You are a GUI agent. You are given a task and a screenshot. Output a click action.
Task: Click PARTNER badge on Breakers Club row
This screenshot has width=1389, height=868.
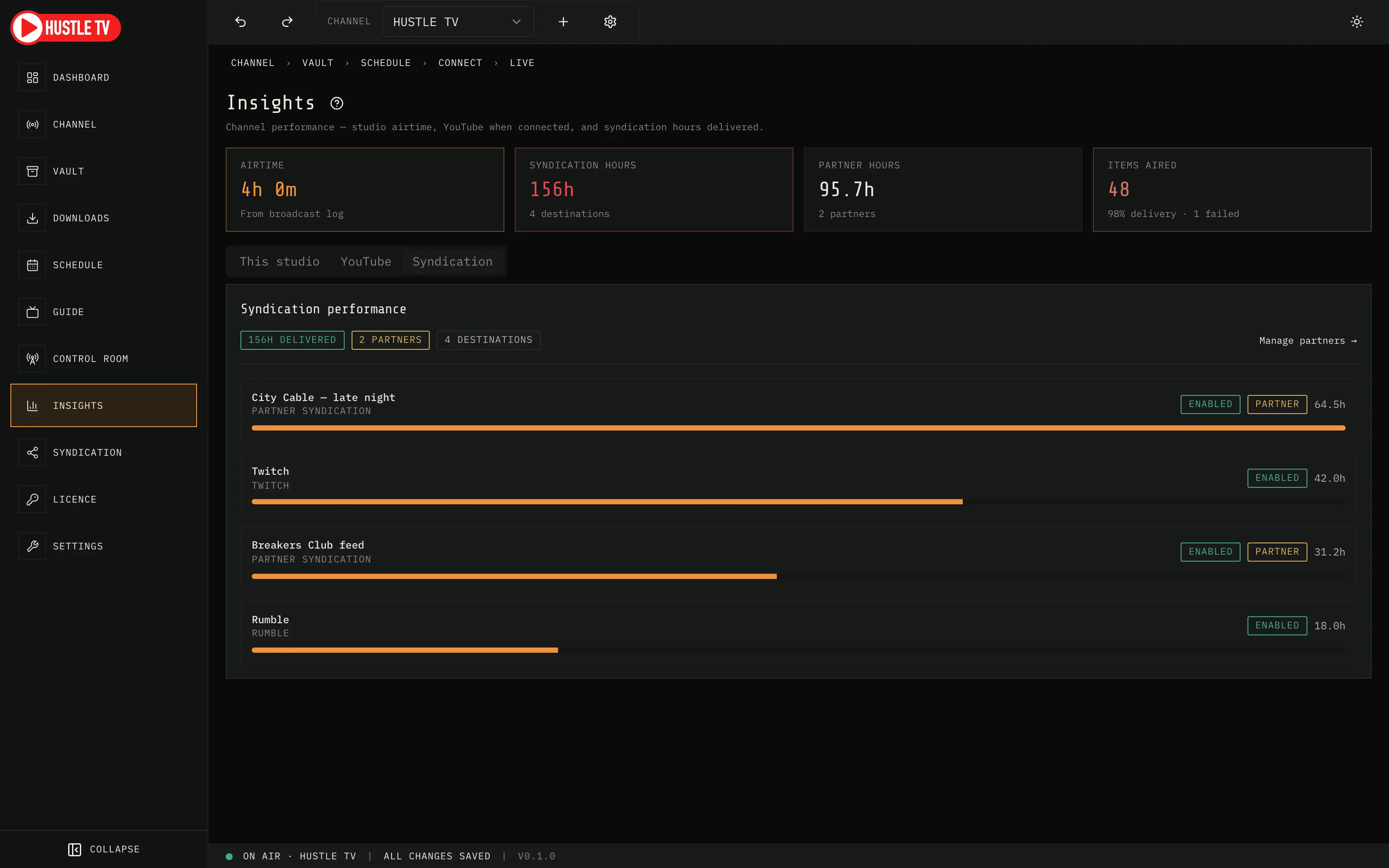click(1277, 552)
